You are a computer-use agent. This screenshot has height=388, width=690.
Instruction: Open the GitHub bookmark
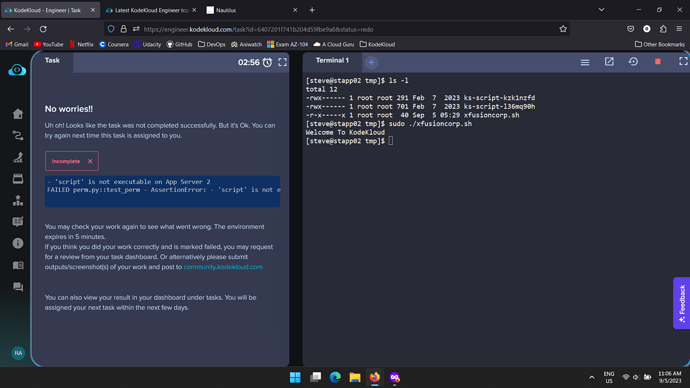click(179, 44)
